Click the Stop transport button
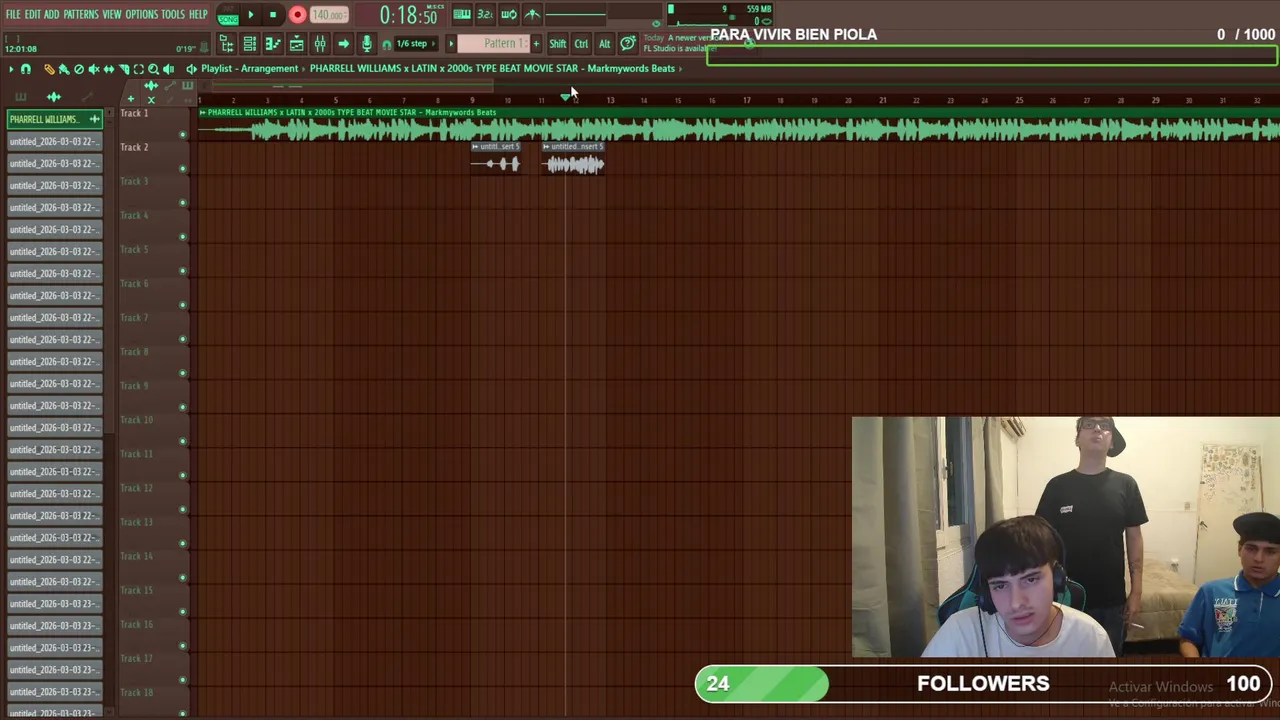This screenshot has width=1280, height=720. pos(273,15)
